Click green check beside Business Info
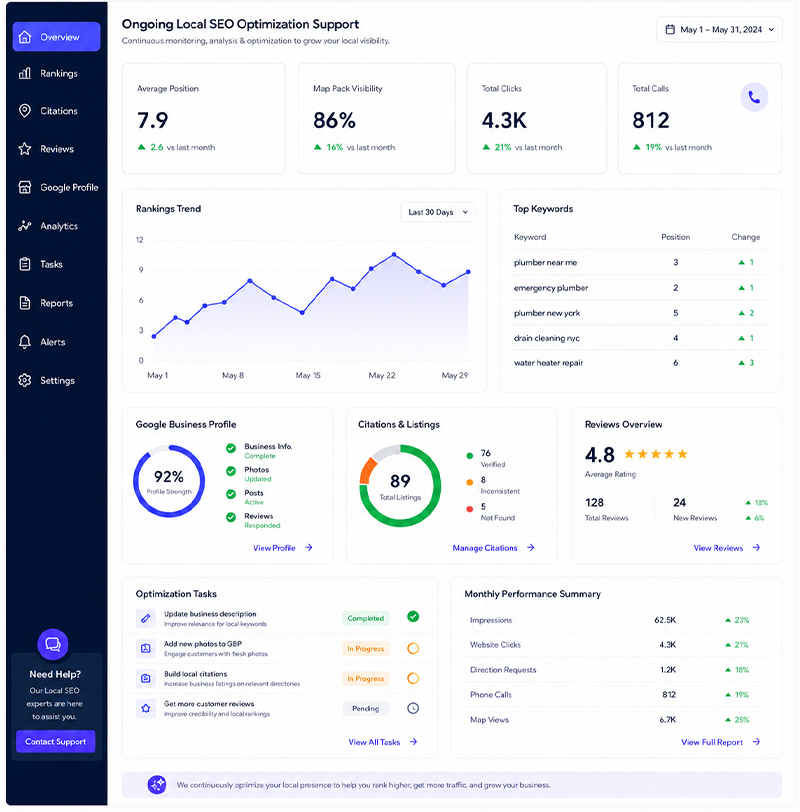Image resolution: width=800 pixels, height=812 pixels. [231, 448]
